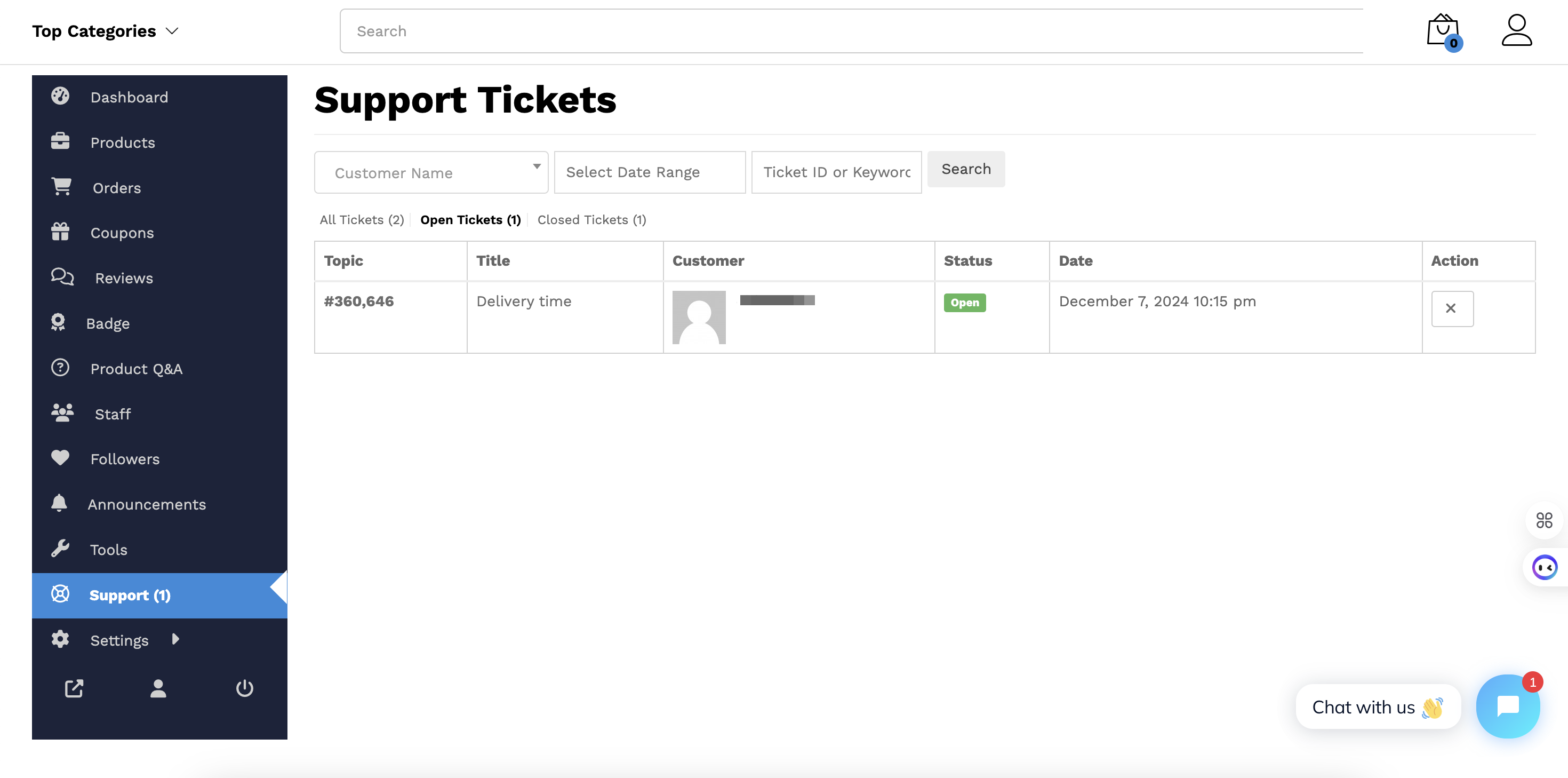Open ticket #360,646 link
Image resolution: width=1568 pixels, height=778 pixels.
[x=358, y=301]
